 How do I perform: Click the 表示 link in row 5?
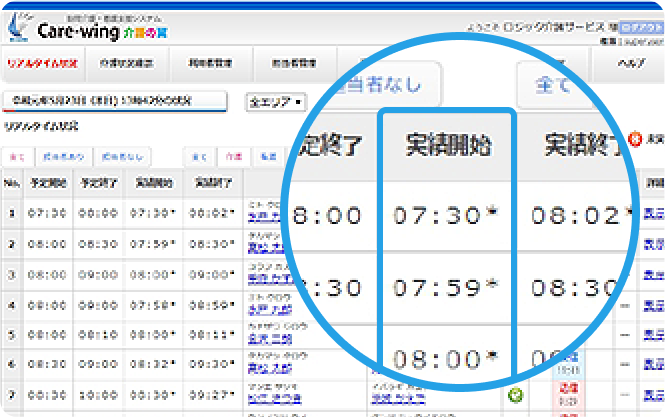coord(654,335)
